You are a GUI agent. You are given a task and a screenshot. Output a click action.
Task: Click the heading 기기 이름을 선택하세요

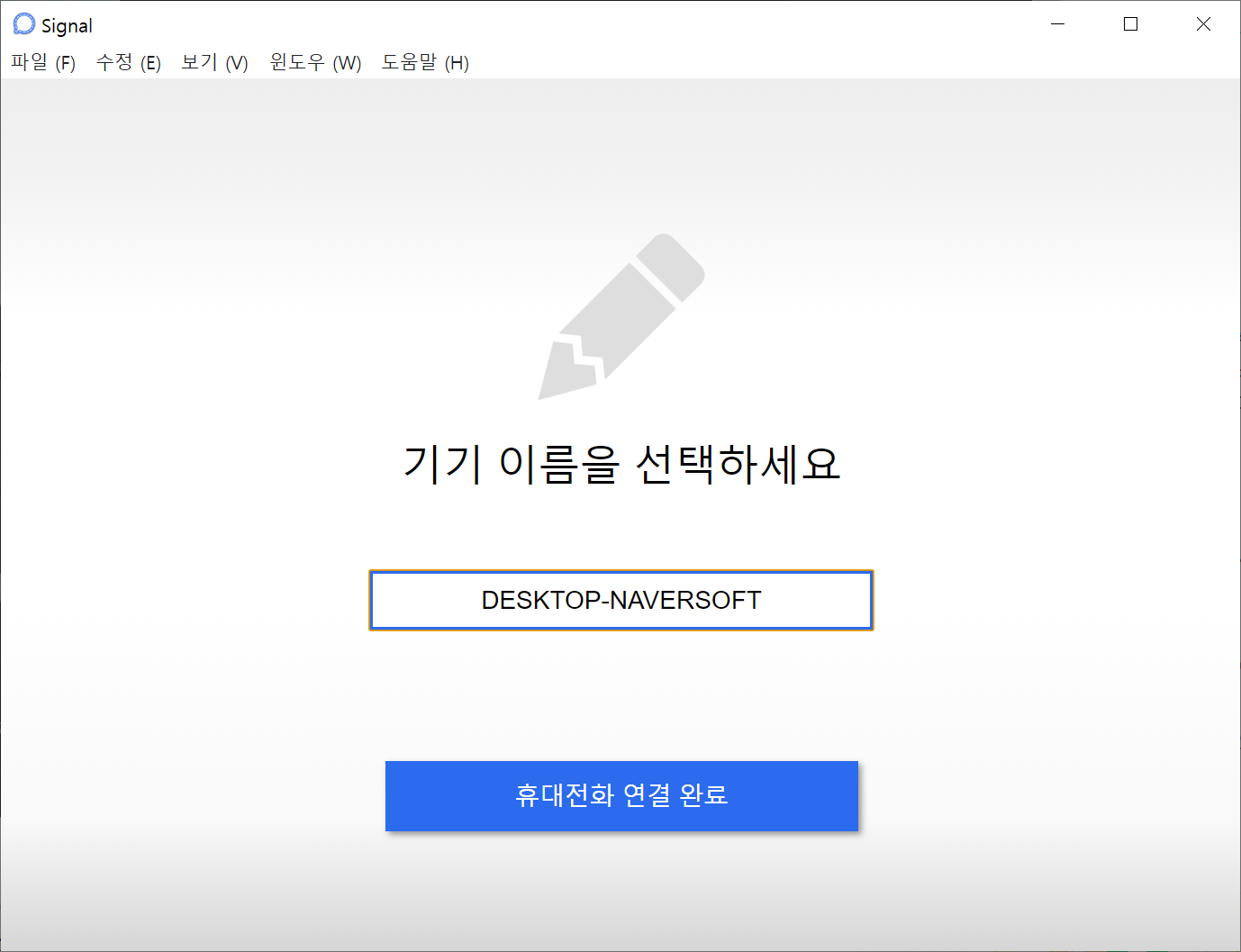tap(621, 465)
